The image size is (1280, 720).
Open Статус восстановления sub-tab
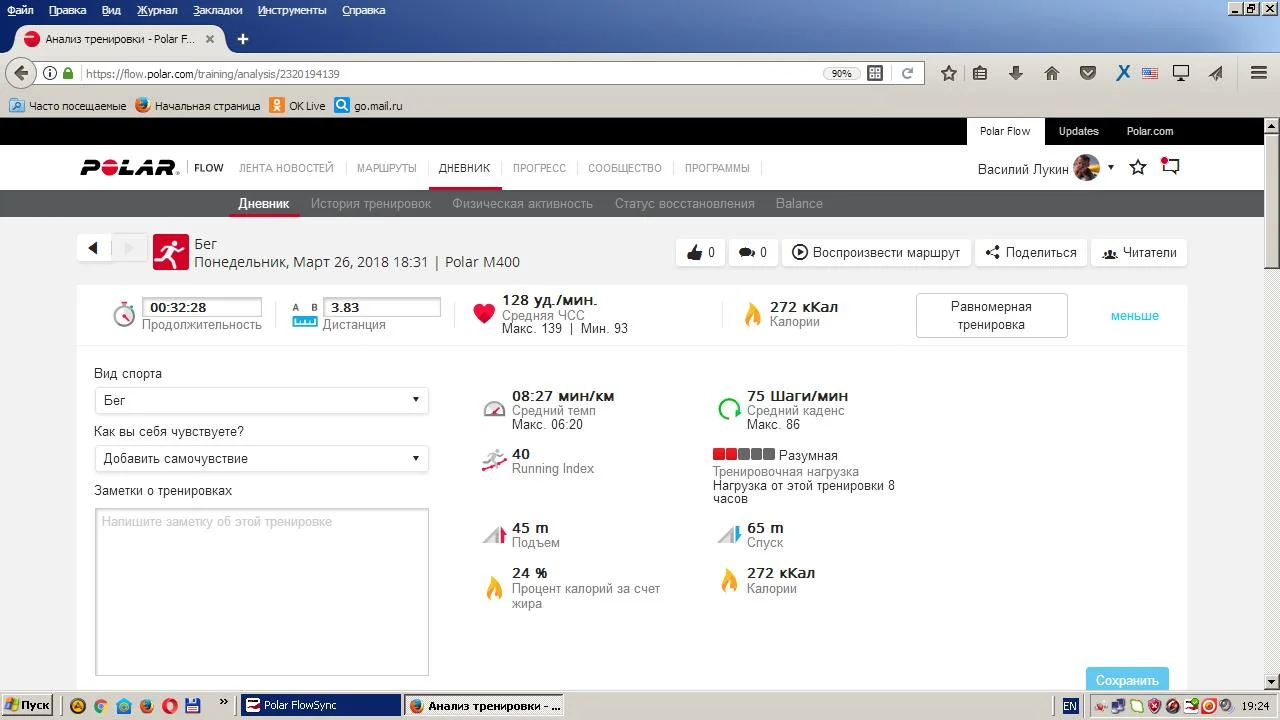(x=684, y=203)
